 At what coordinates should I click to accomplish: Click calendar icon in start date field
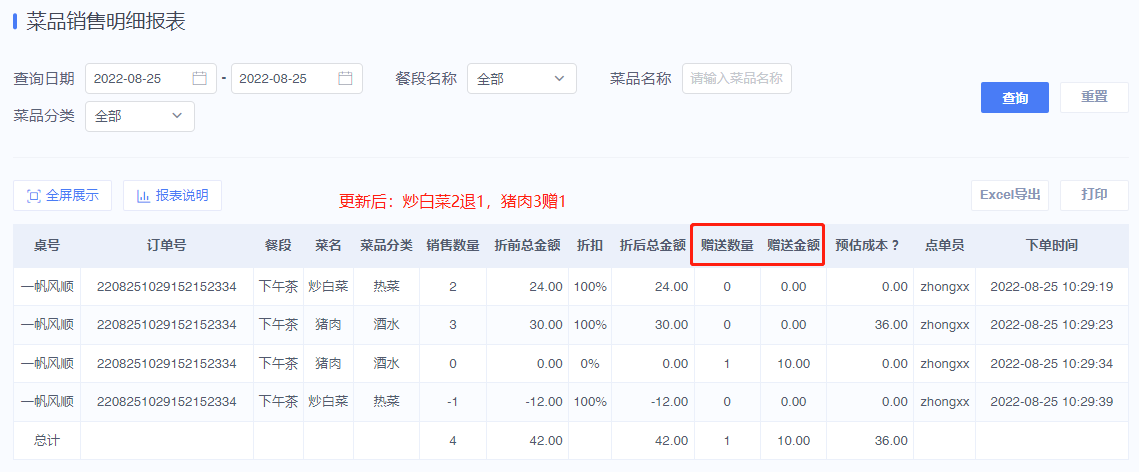200,78
